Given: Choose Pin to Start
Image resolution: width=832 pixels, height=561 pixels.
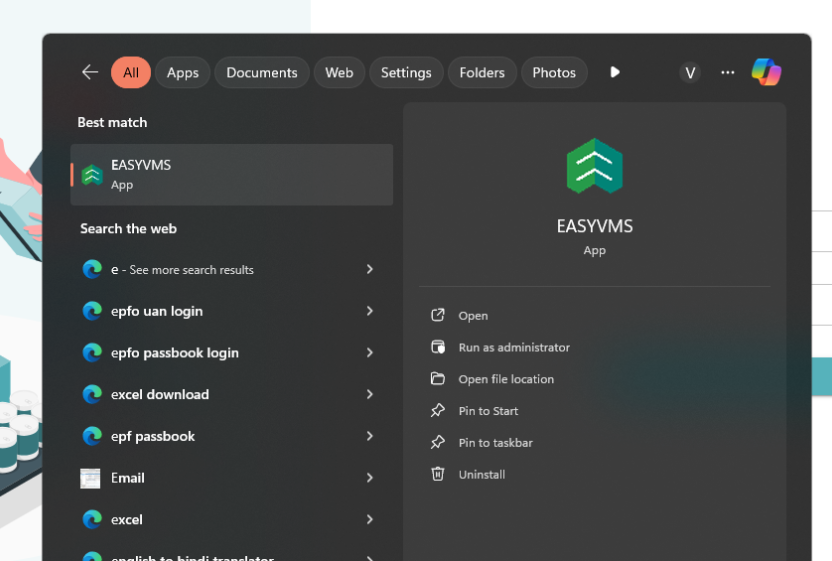Looking at the screenshot, I should (488, 411).
